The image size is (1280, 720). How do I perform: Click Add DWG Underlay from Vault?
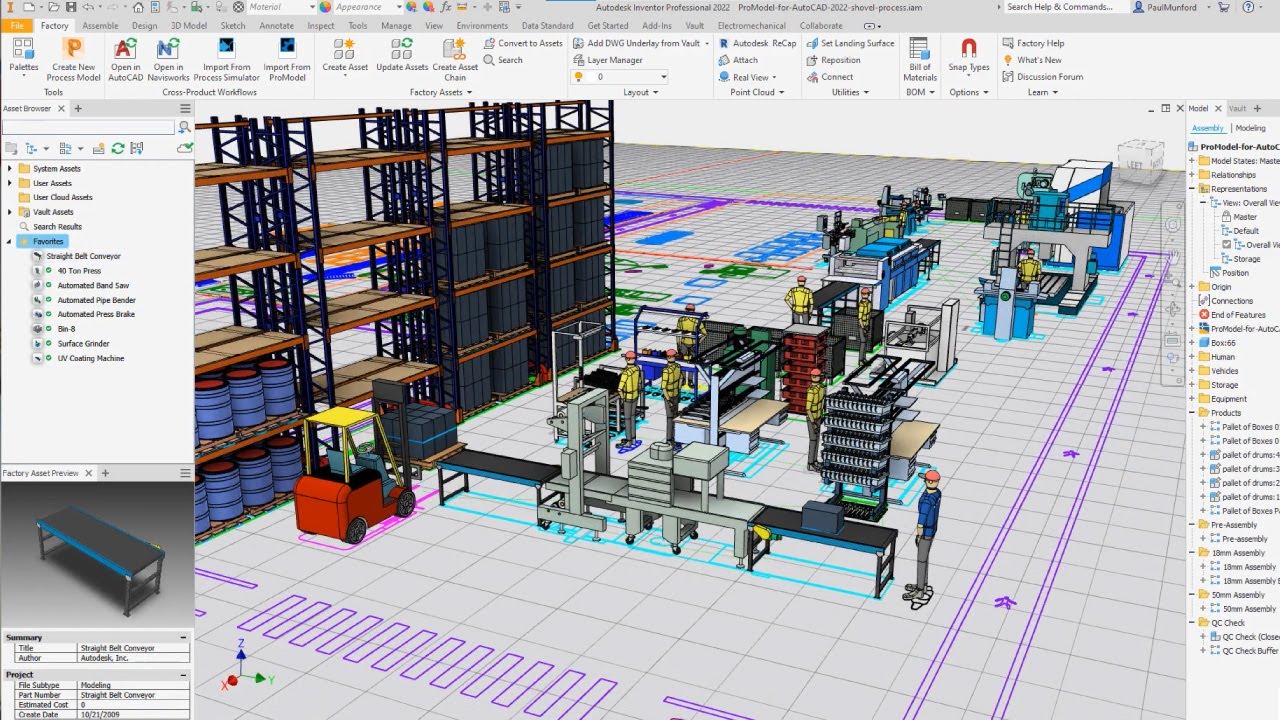click(x=636, y=43)
